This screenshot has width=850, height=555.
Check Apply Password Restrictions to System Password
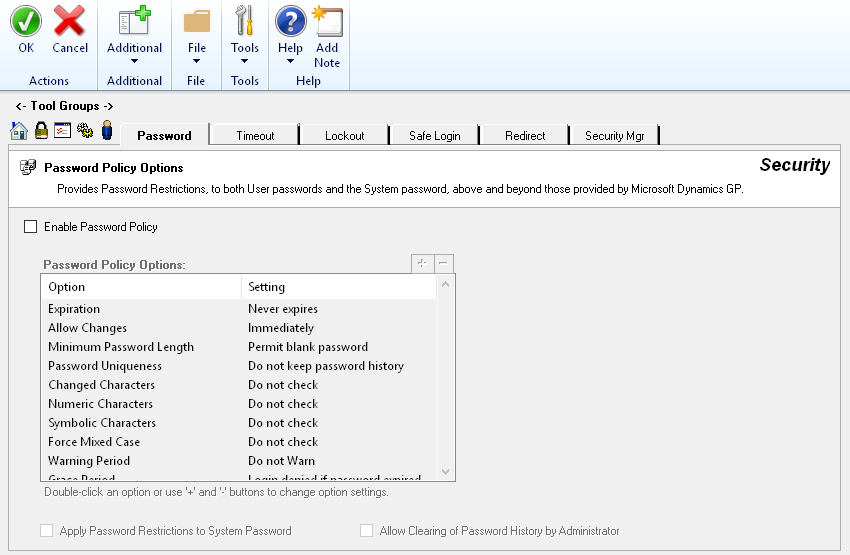point(47,531)
